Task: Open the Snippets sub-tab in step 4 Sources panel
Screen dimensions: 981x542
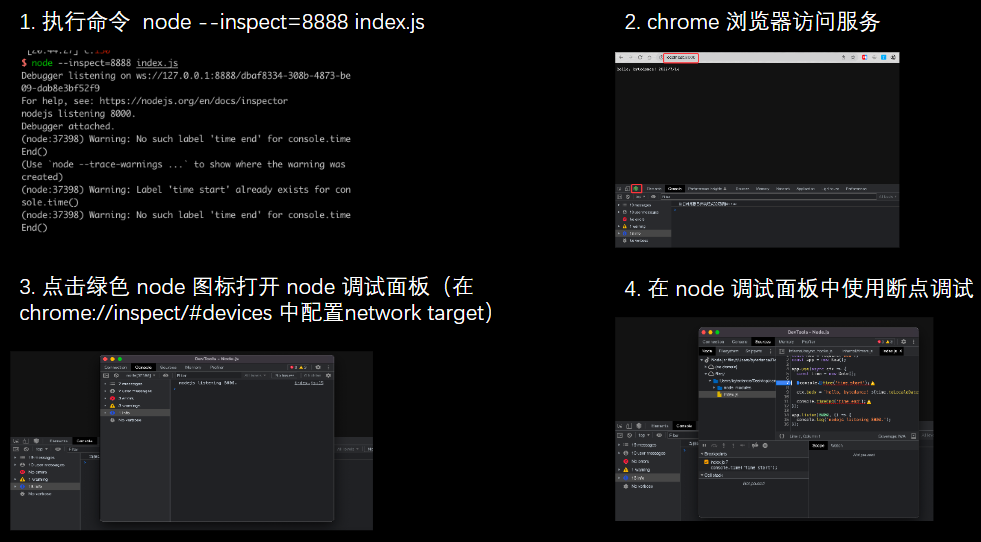Action: click(x=754, y=351)
